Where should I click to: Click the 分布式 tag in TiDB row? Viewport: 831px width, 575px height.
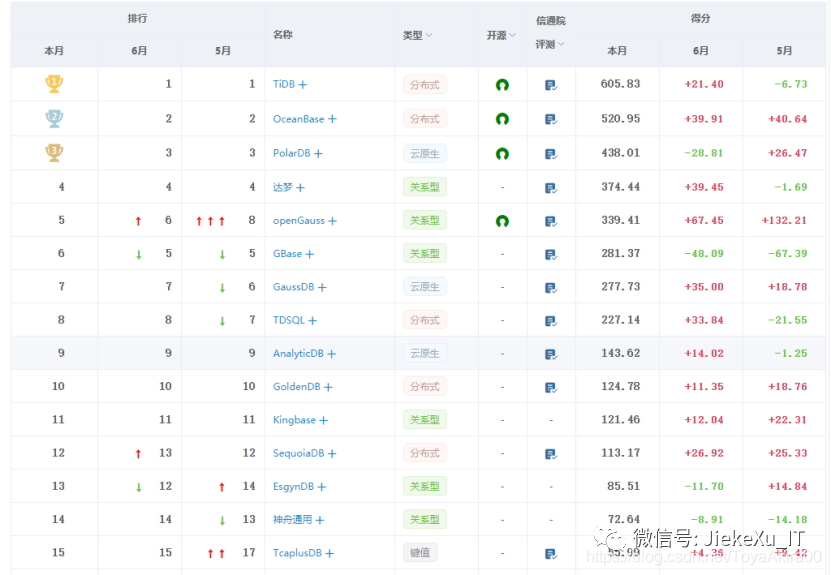425,85
